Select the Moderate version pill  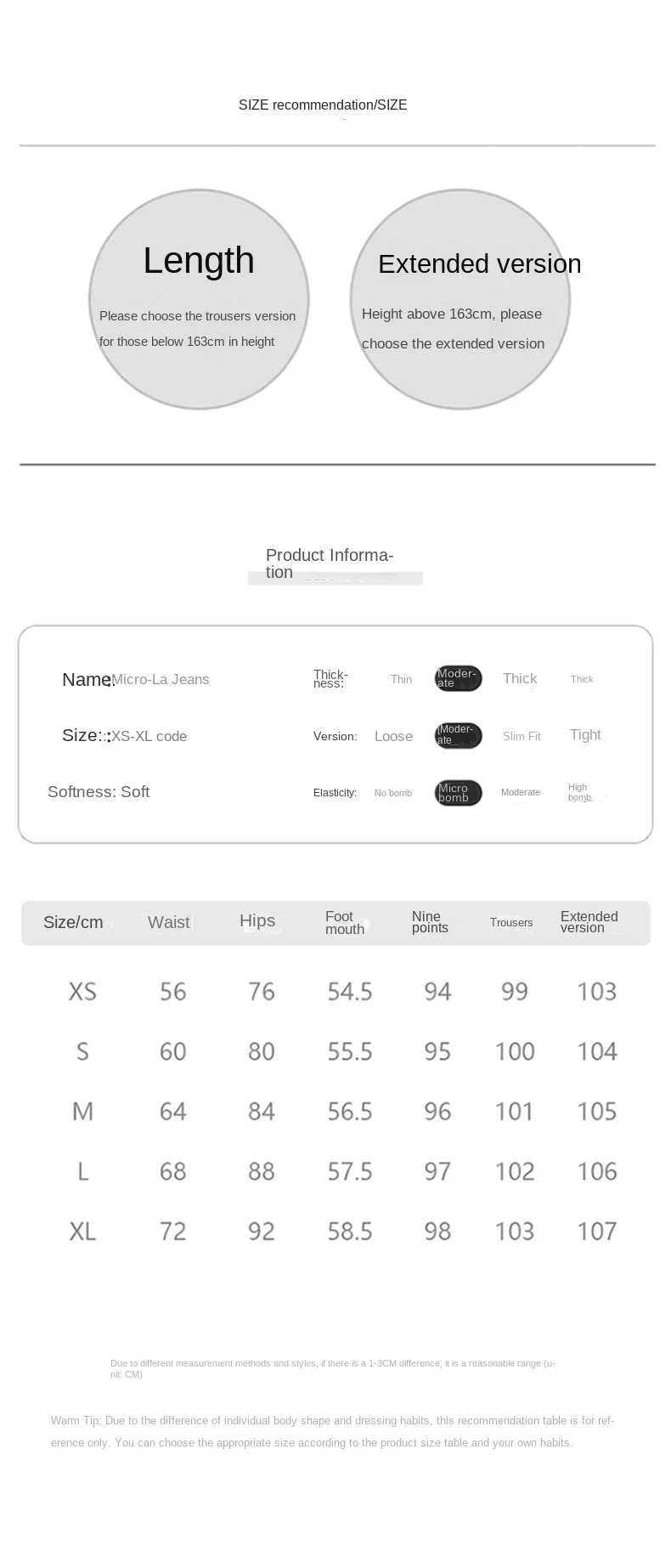coord(459,735)
